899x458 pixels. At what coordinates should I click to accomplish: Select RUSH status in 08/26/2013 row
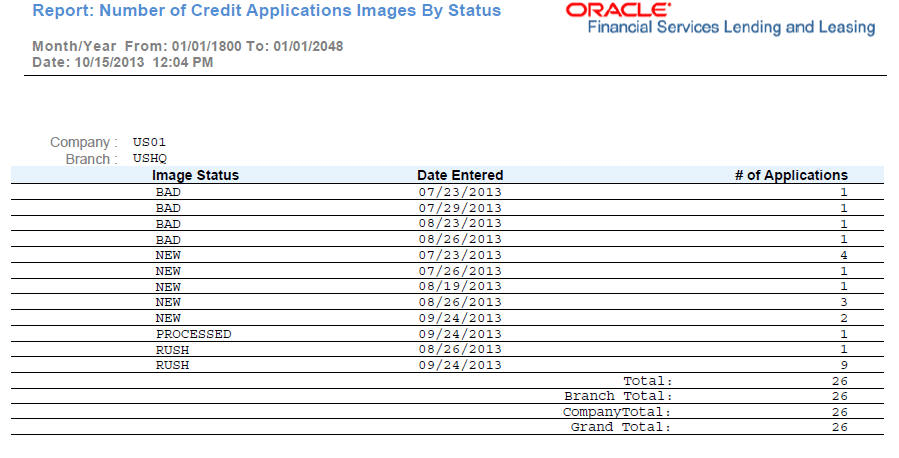pyautogui.click(x=172, y=350)
